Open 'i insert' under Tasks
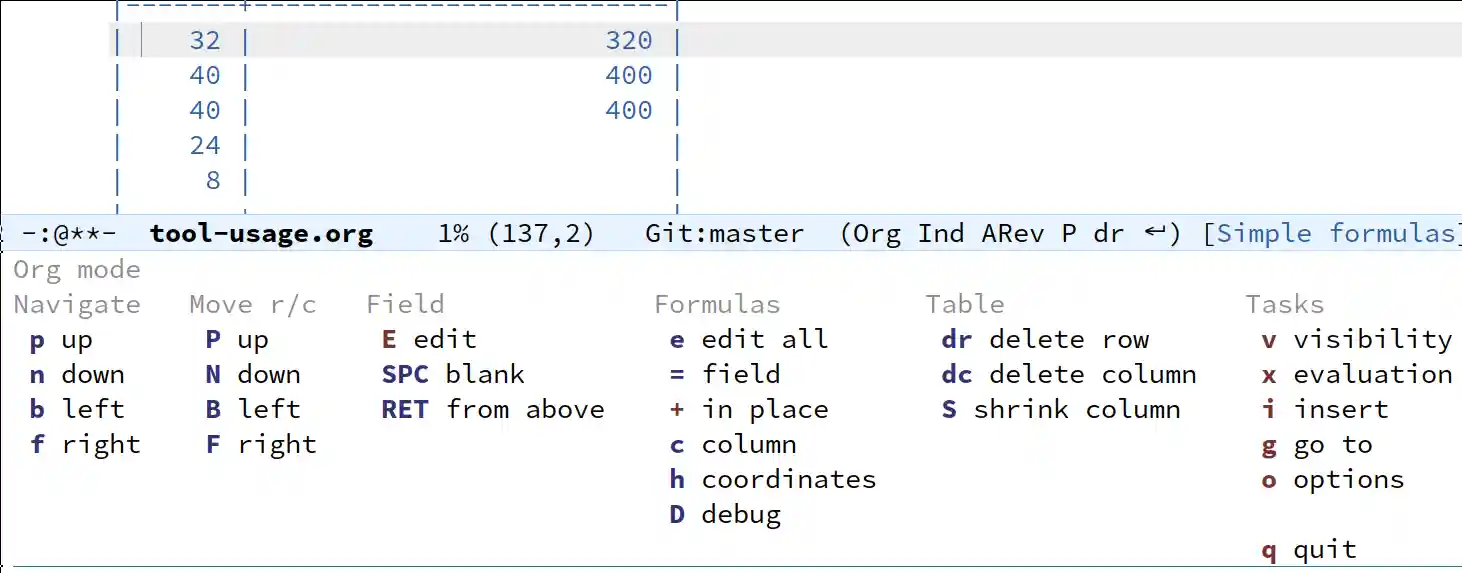Image resolution: width=1462 pixels, height=573 pixels. click(x=1325, y=410)
